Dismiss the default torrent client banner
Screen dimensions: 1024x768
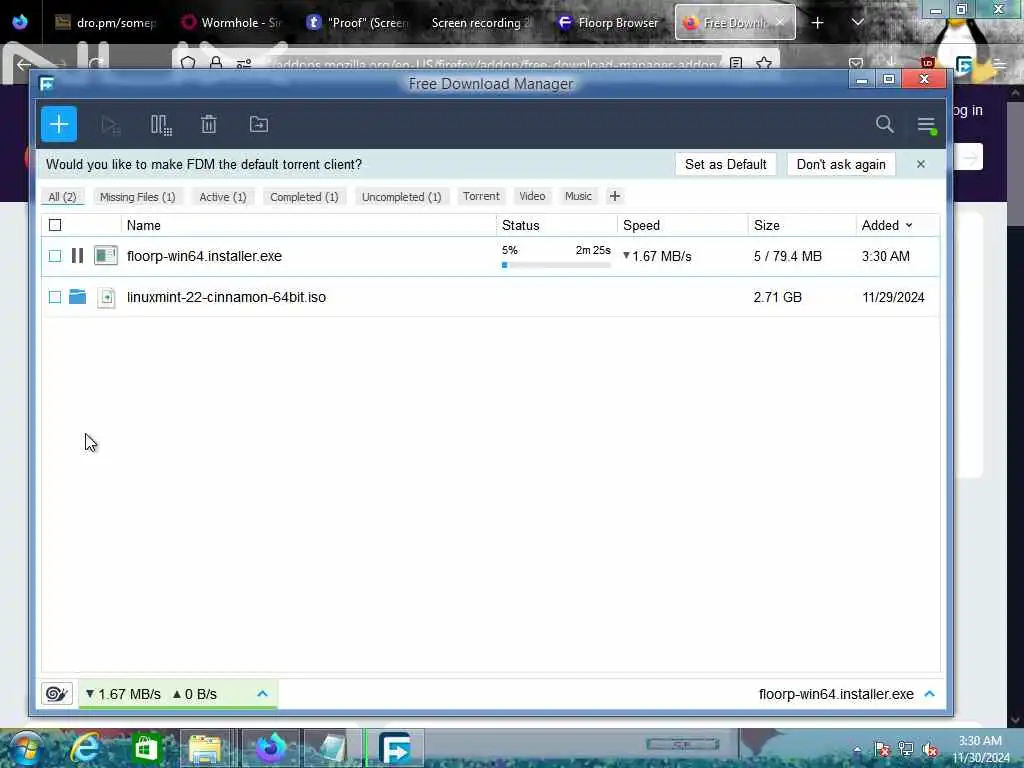click(x=921, y=164)
